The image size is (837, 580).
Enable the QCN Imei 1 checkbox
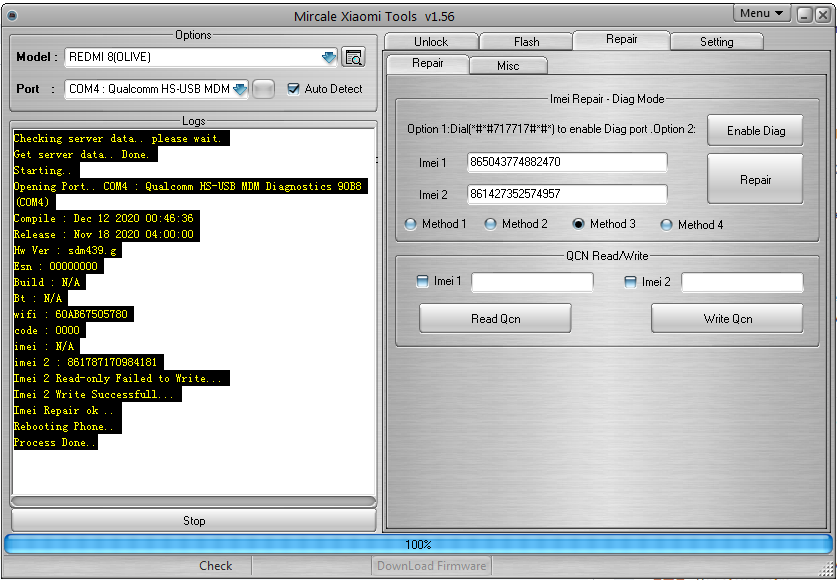click(422, 281)
